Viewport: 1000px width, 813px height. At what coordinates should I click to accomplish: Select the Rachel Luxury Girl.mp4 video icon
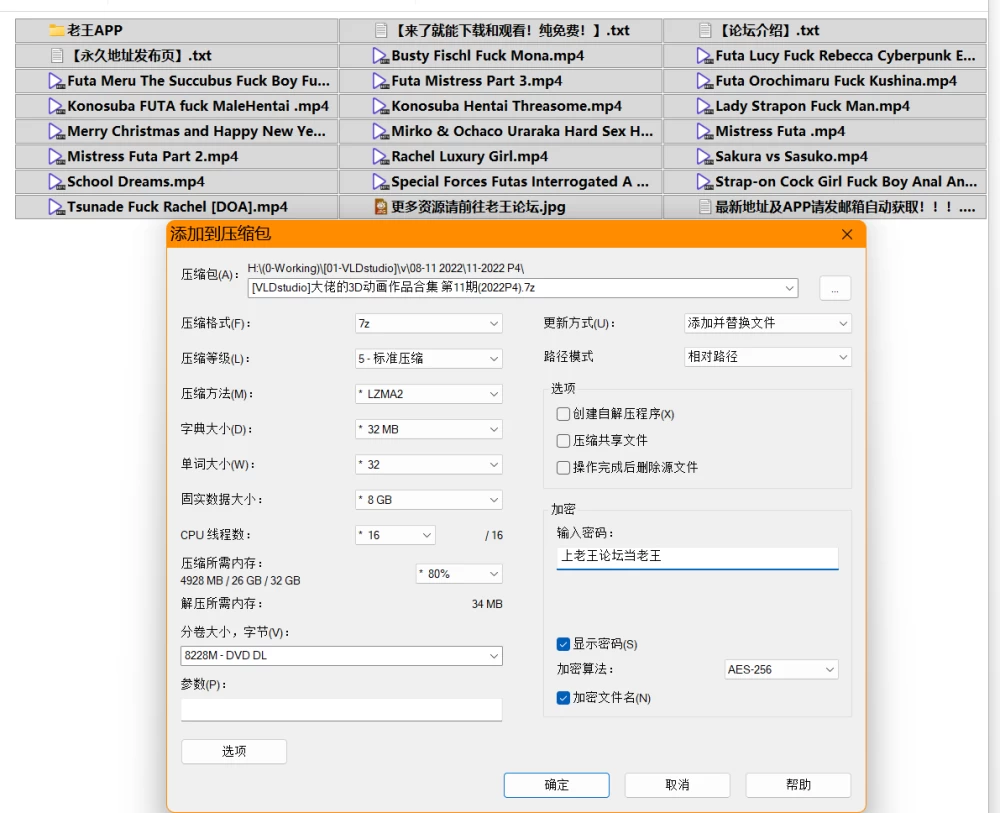(x=381, y=156)
